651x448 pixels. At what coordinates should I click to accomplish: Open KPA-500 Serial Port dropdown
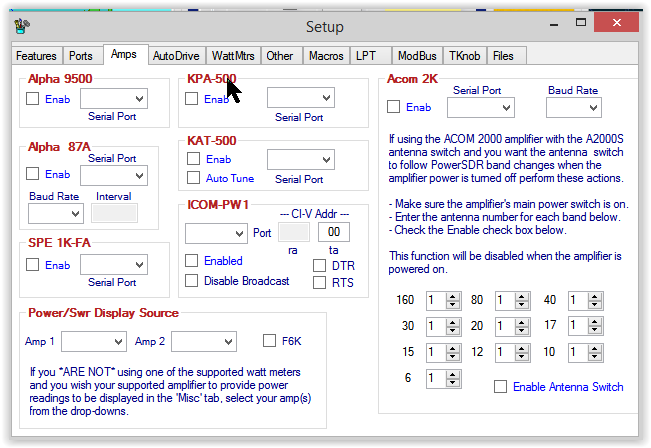pyautogui.click(x=301, y=98)
